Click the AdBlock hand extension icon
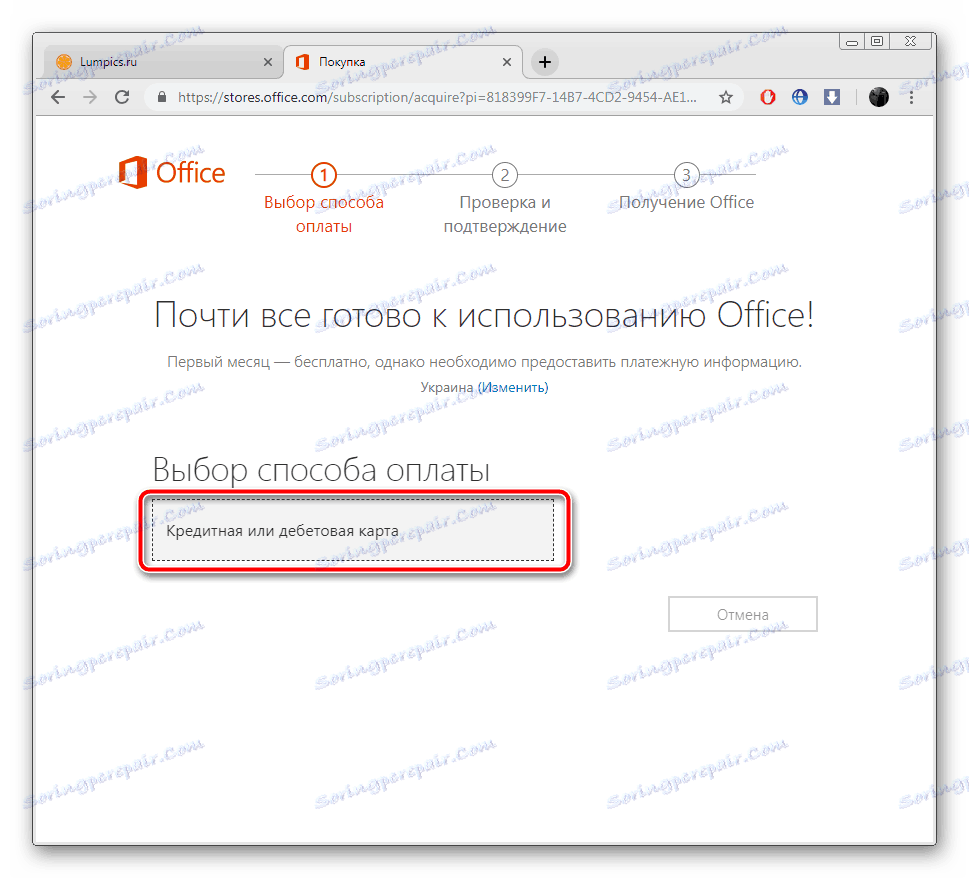Screen dimensions: 969x878 click(x=767, y=97)
